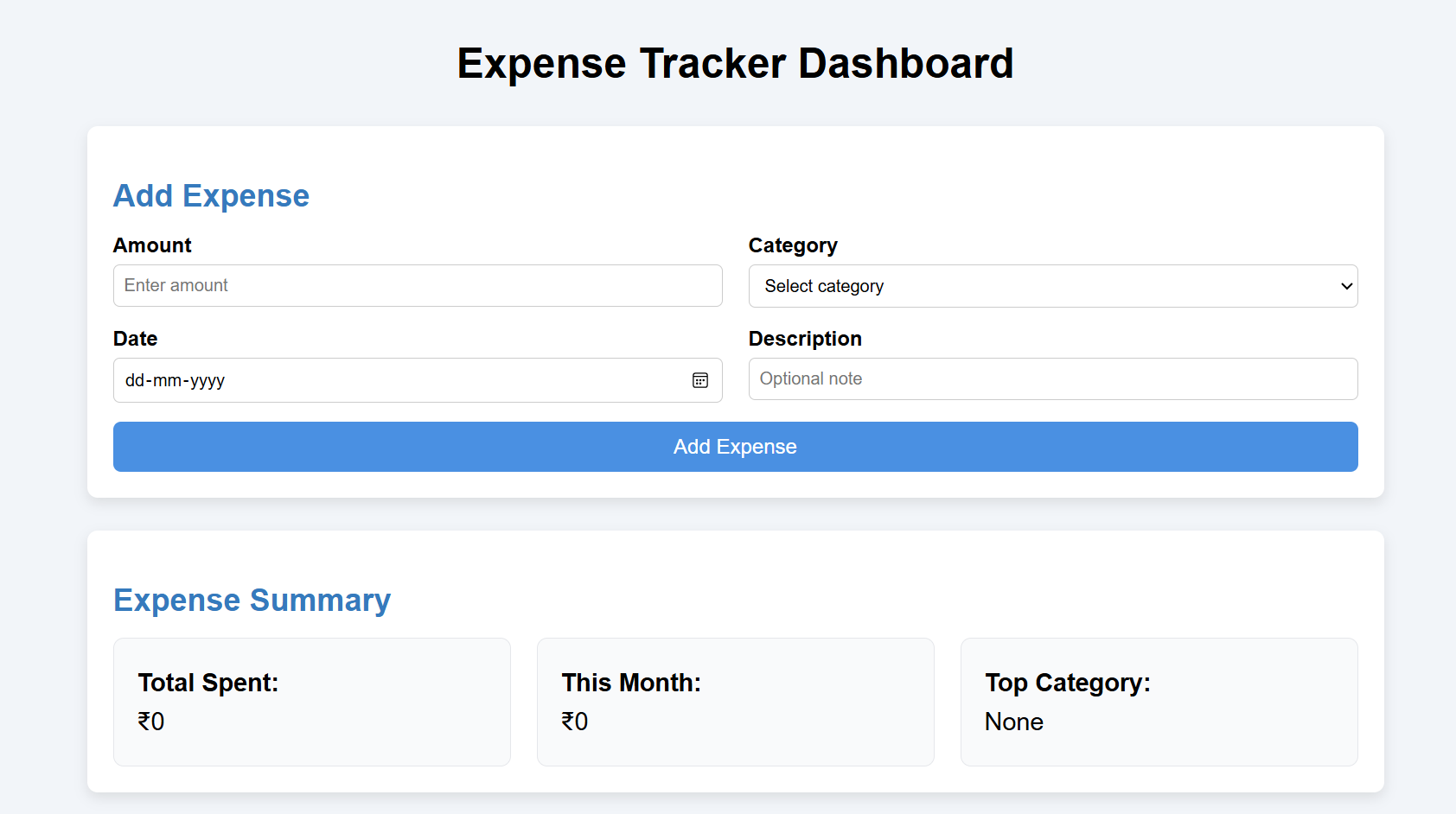The height and width of the screenshot is (814, 1456).
Task: Click the Date field label
Action: coord(135,339)
